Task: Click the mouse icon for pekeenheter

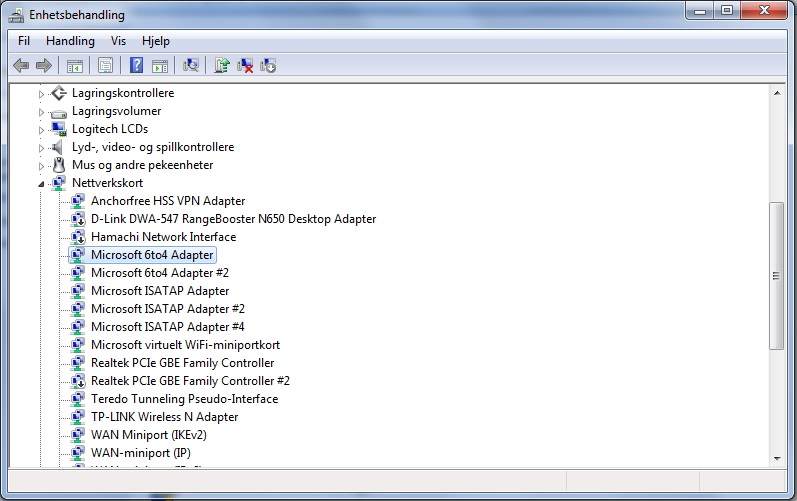Action: [x=59, y=165]
